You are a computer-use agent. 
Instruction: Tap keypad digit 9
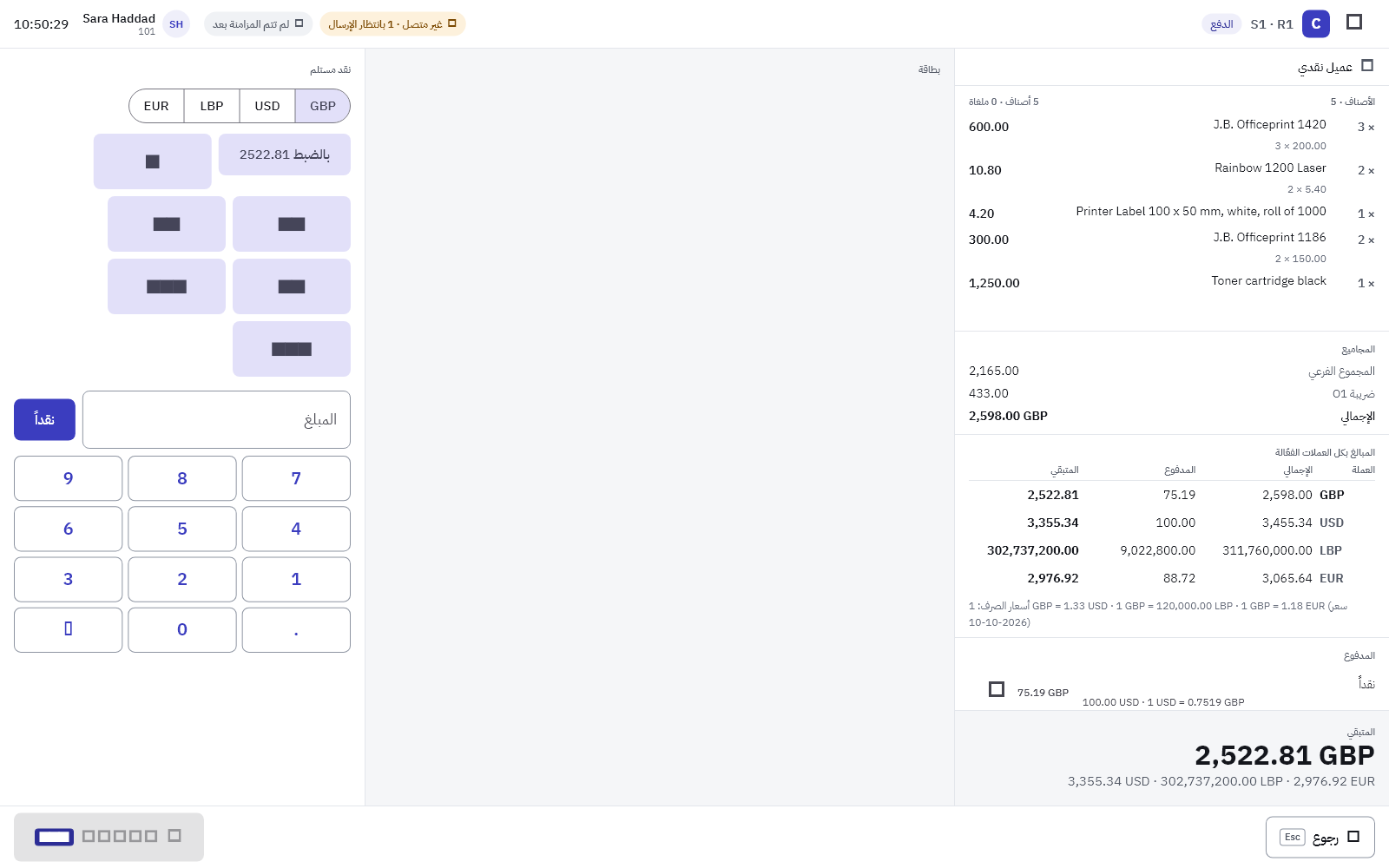pos(69,478)
